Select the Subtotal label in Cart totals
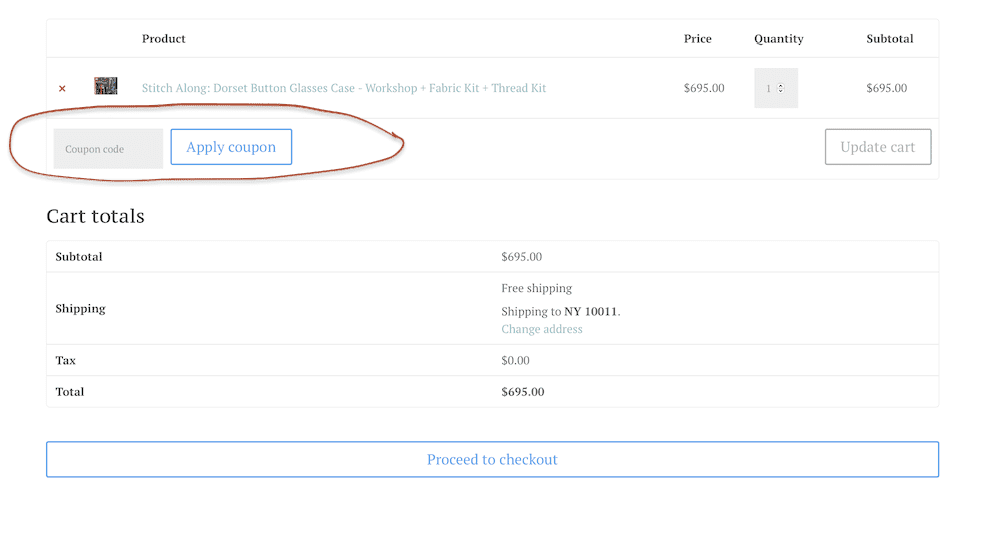This screenshot has height=539, width=1000. (x=78, y=256)
